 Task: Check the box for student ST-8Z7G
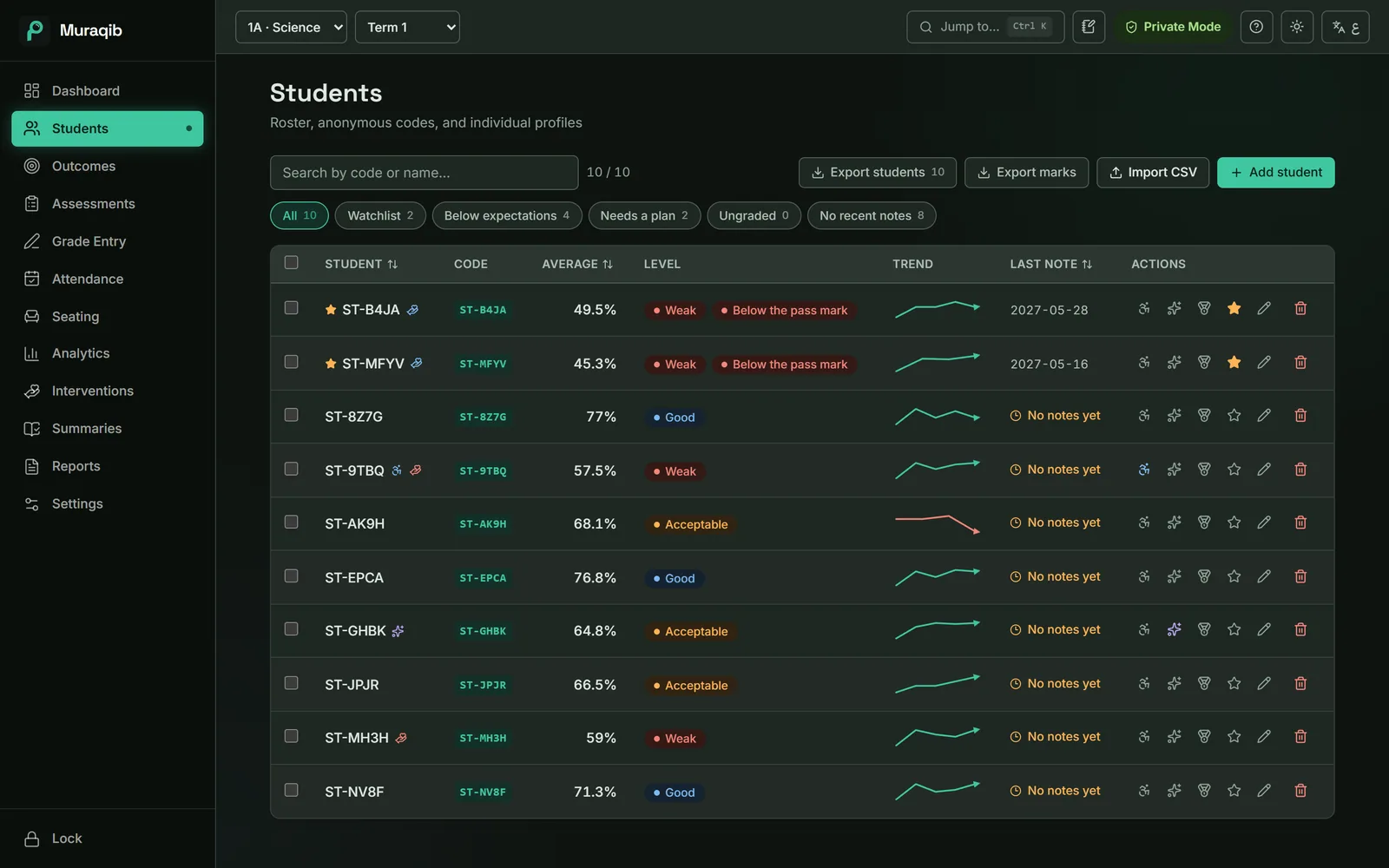(292, 415)
